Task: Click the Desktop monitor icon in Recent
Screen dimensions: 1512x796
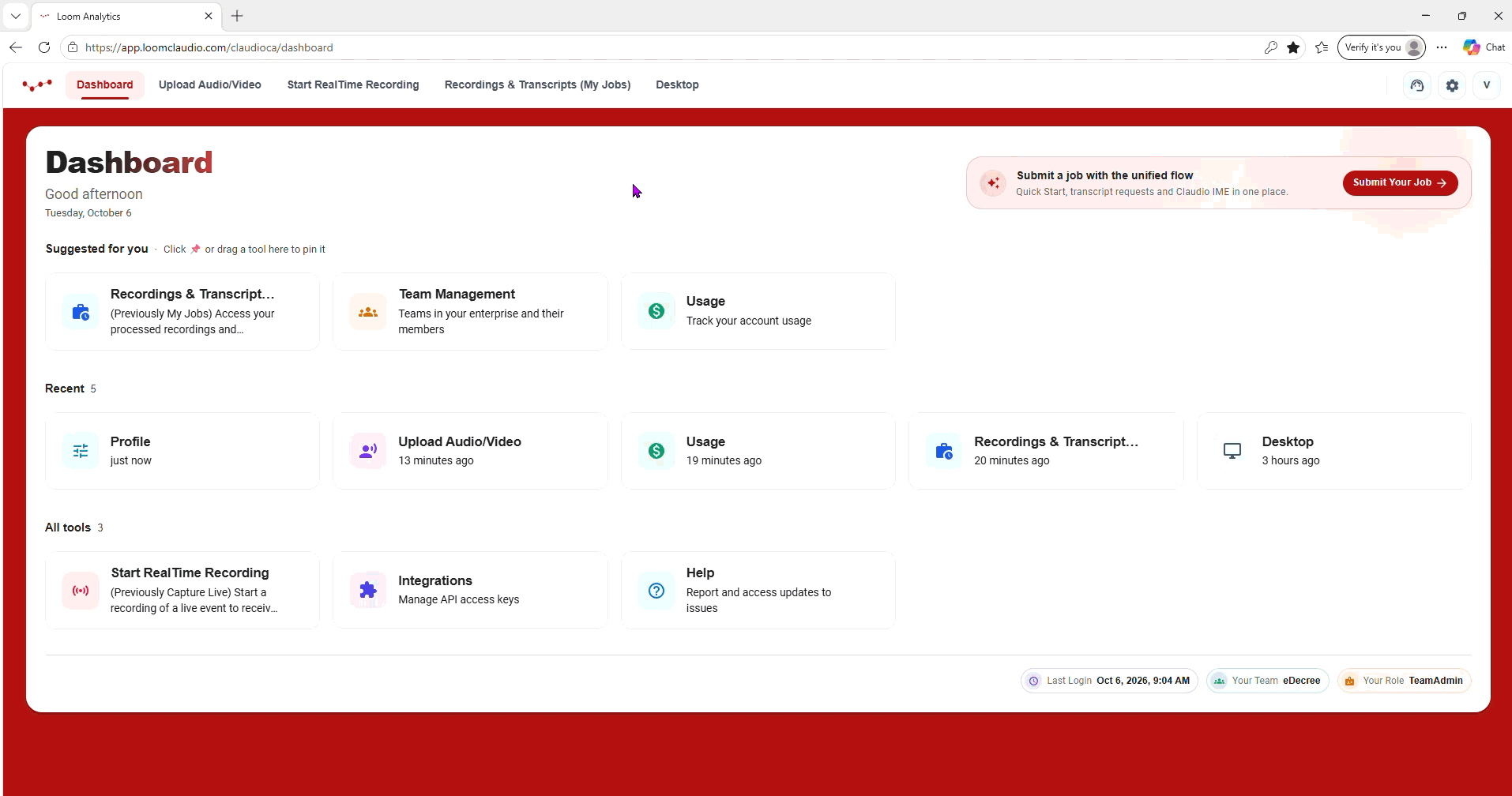Action: point(1232,451)
